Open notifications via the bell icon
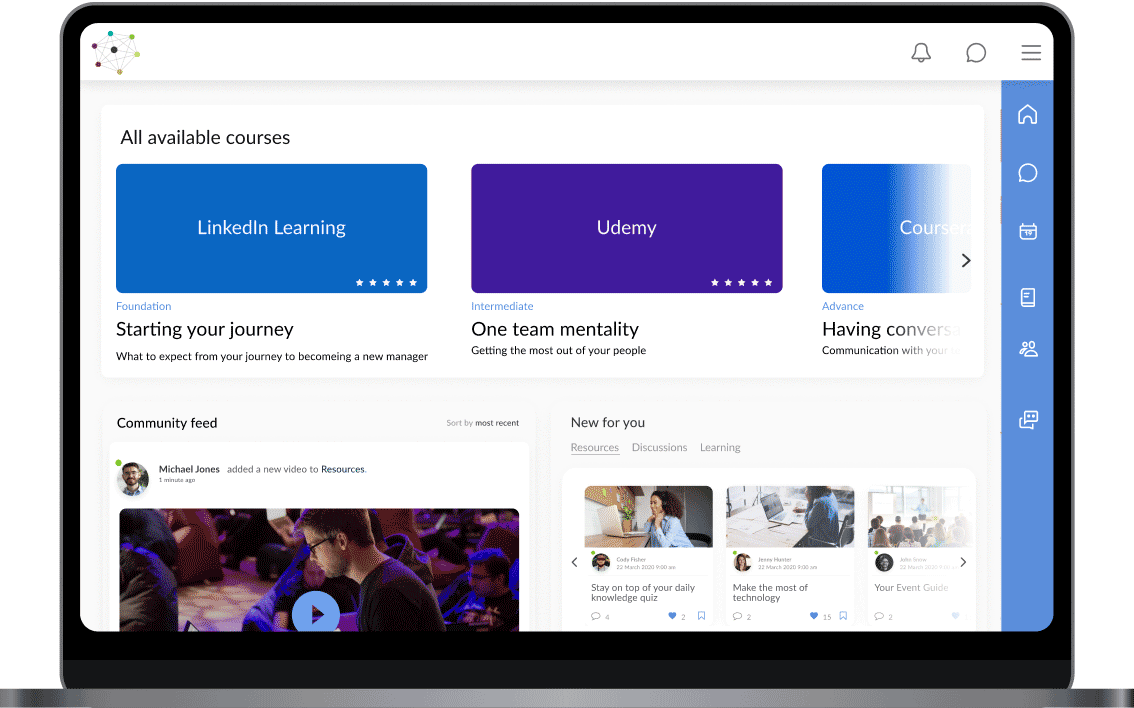The image size is (1134, 708). [x=921, y=52]
